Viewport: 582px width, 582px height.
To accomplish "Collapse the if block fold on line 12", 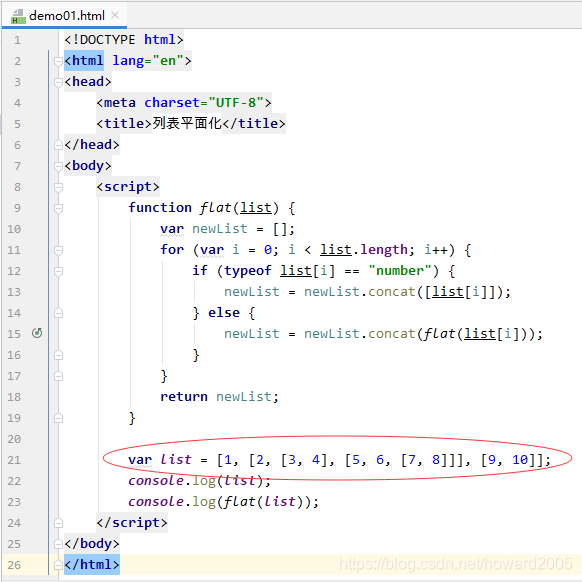I will (x=58, y=271).
